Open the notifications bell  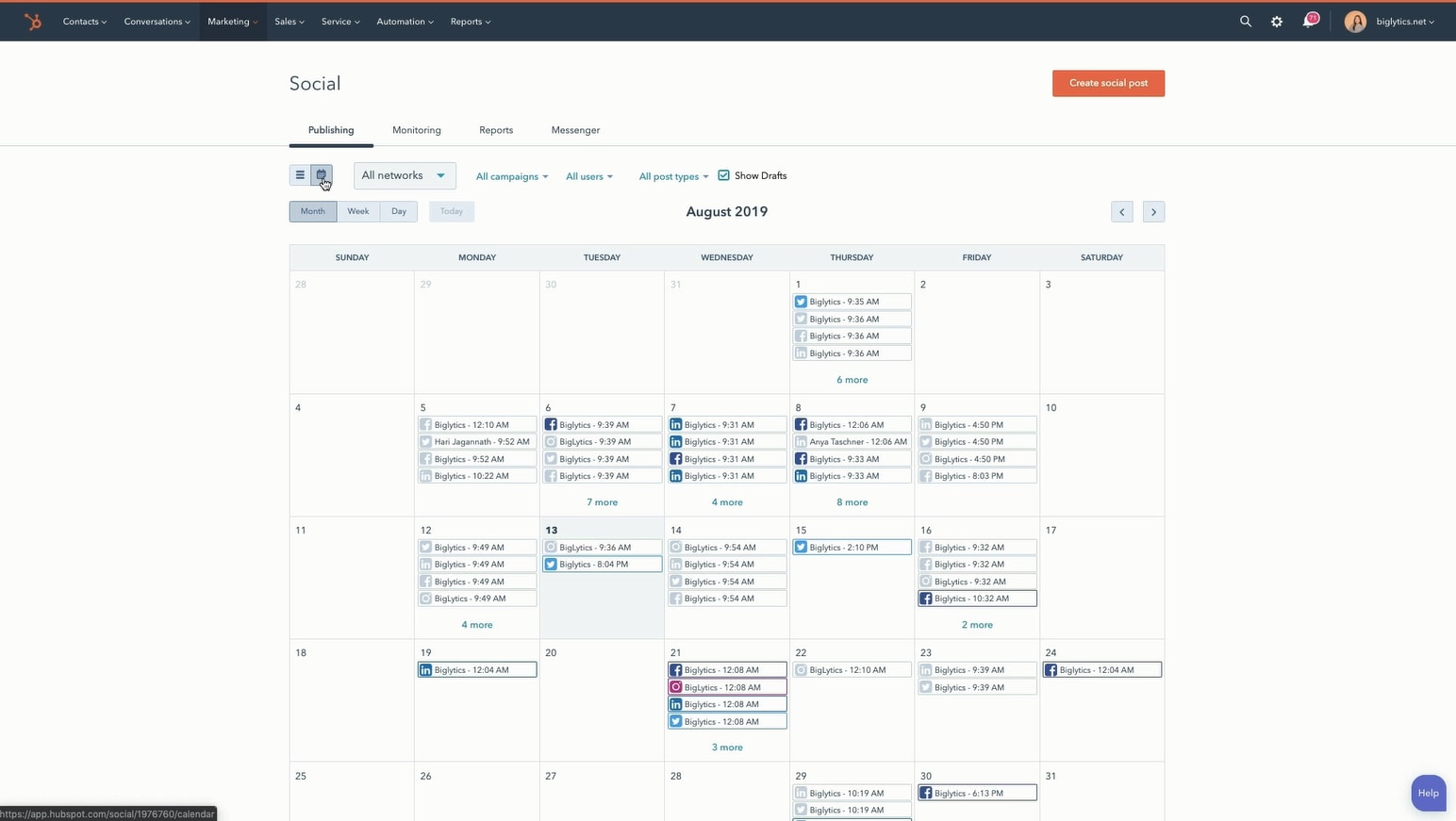click(x=1309, y=21)
